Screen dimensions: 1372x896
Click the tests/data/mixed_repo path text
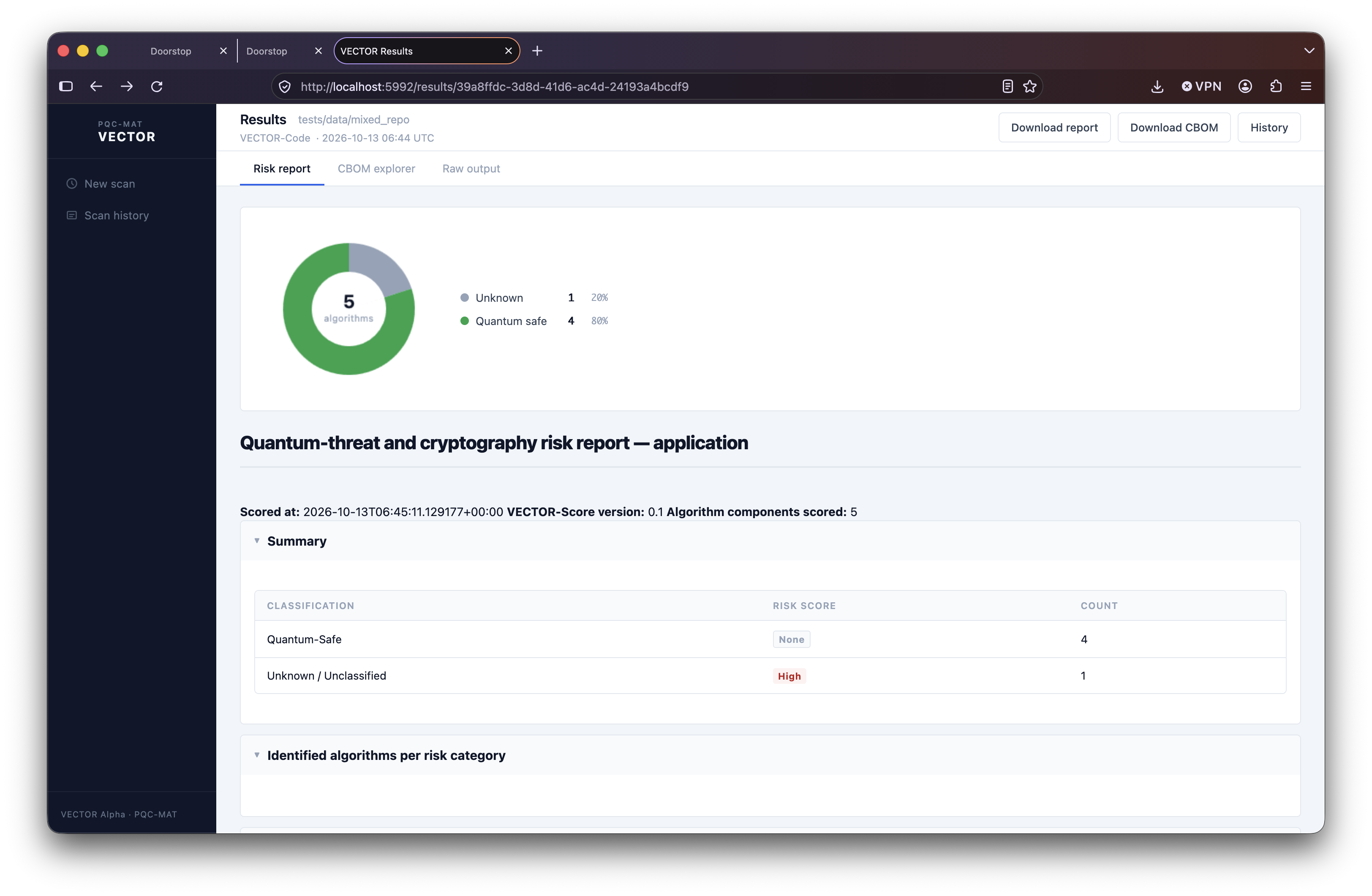pyautogui.click(x=354, y=120)
